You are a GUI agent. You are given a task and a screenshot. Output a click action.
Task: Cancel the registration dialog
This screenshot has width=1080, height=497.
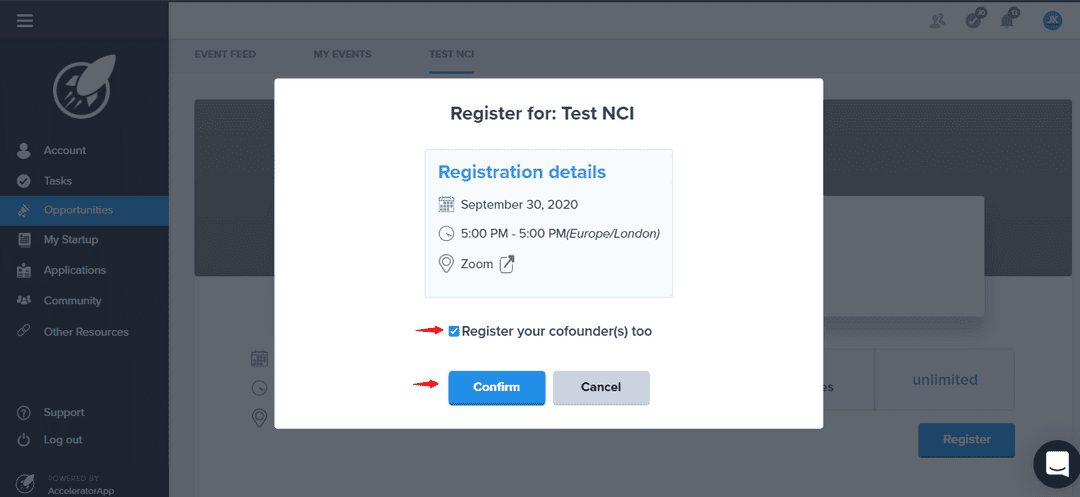click(601, 387)
